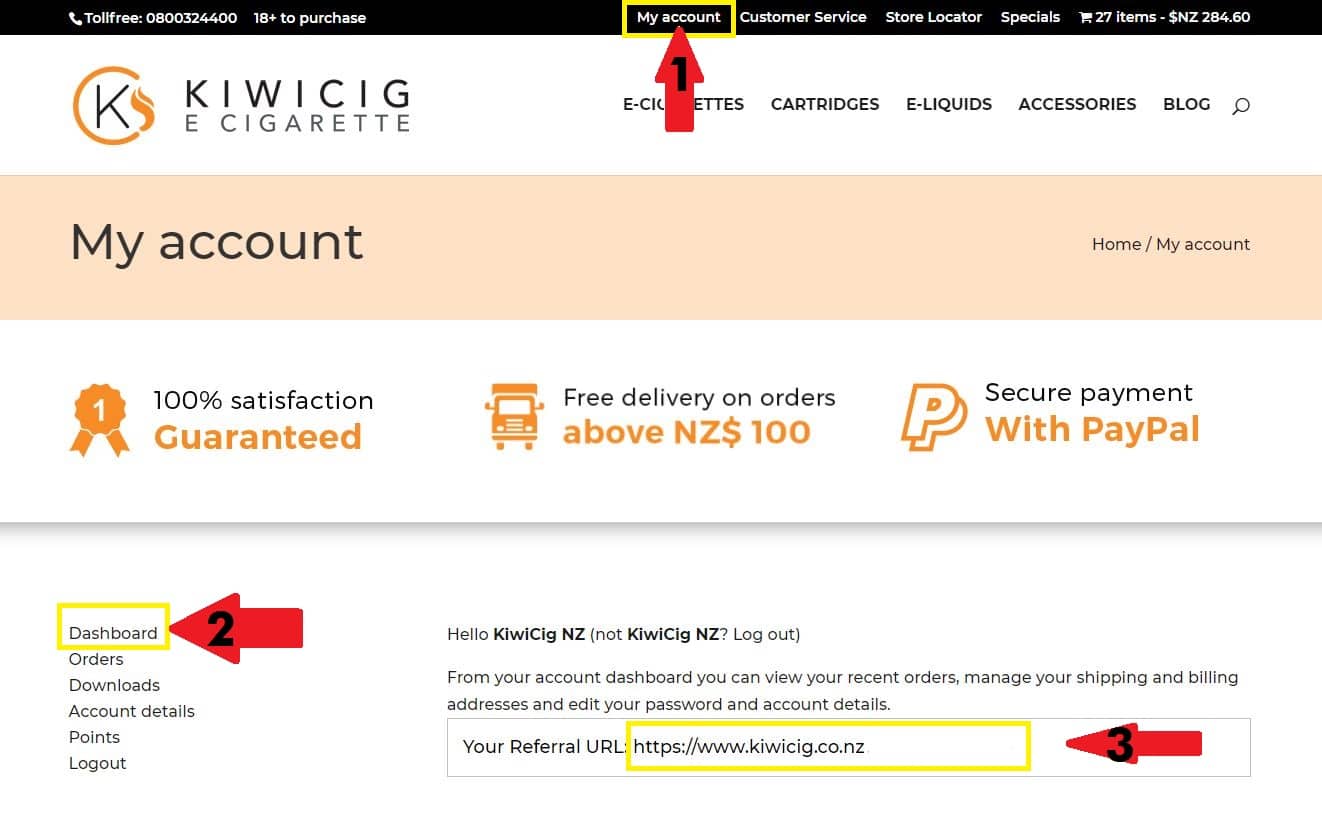Click the KiwiCig logo
Image resolution: width=1322 pixels, height=818 pixels.
coord(241,105)
